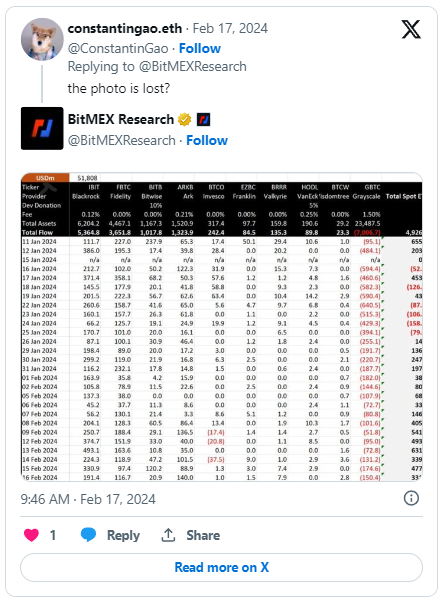Click the Feb 17, 2024 header date
446x604 pixels.
230,29
